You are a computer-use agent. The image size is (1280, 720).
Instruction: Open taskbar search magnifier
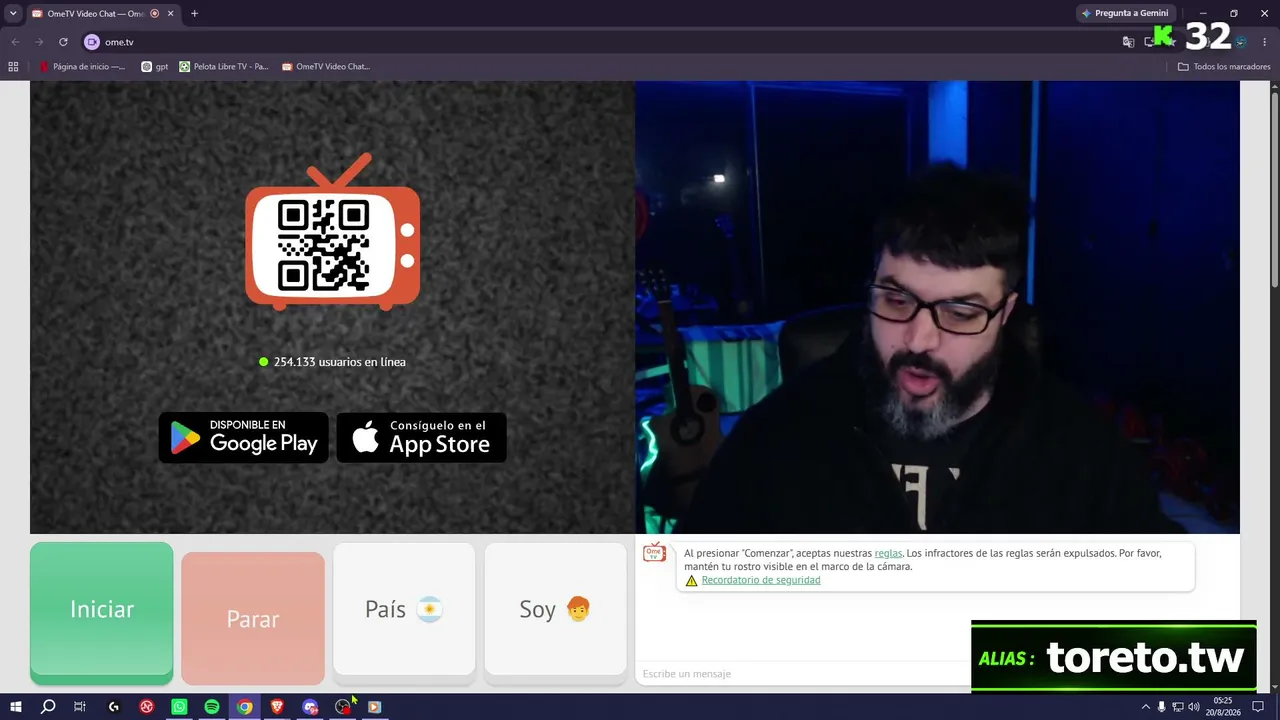(47, 707)
